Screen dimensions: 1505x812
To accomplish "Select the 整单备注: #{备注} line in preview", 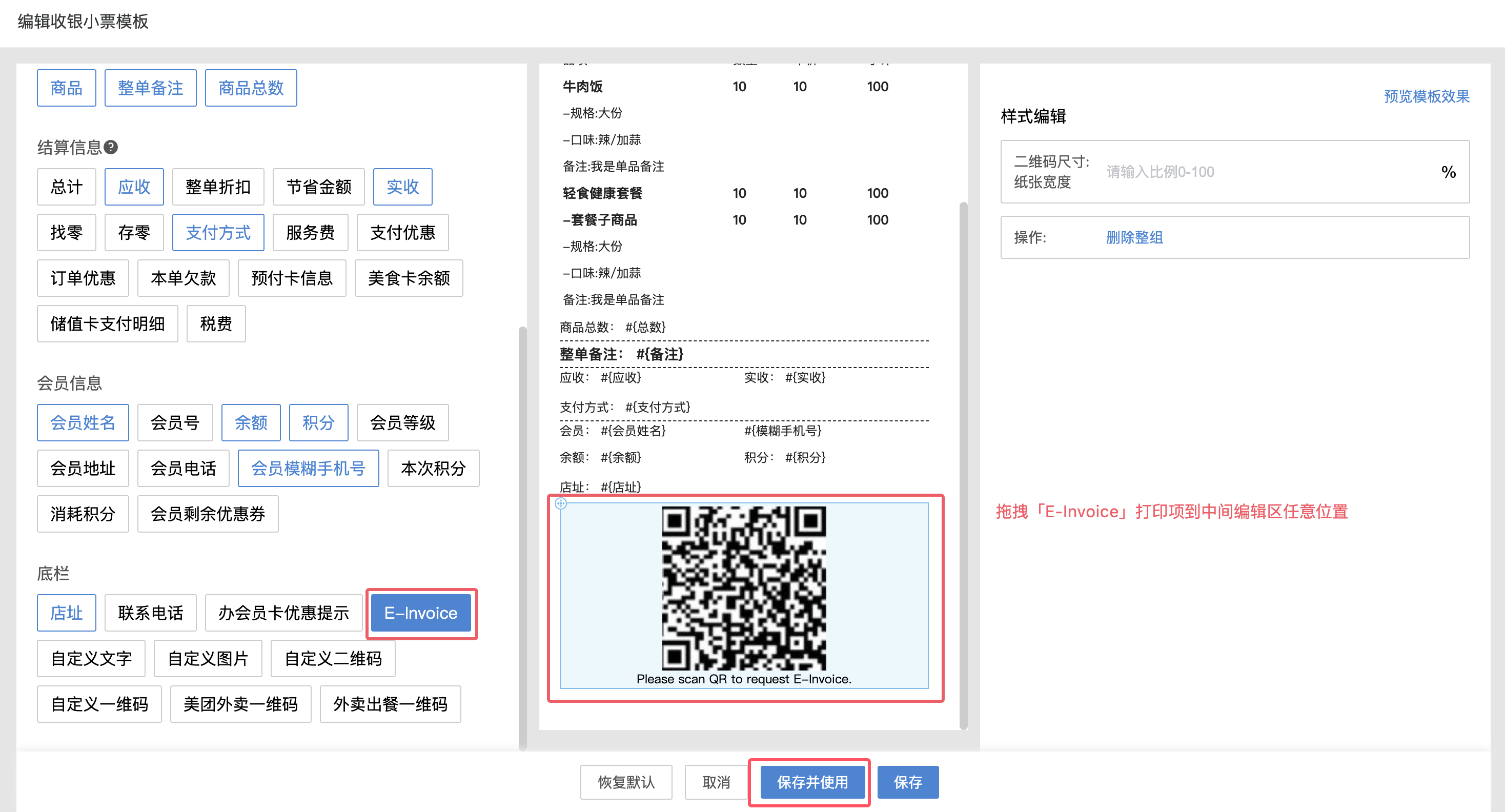I will [x=622, y=354].
